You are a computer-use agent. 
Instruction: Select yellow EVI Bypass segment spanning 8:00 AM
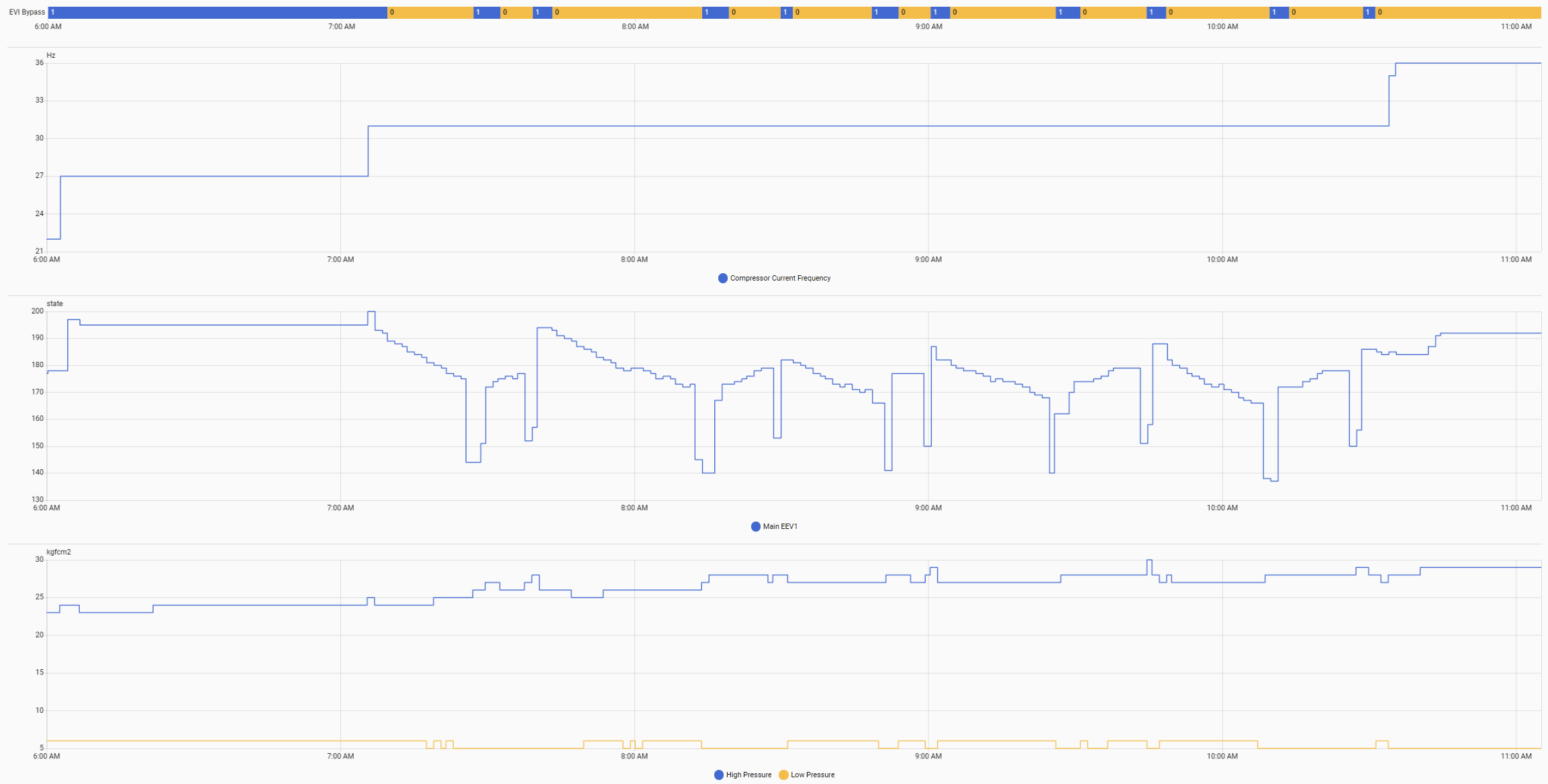coord(628,12)
